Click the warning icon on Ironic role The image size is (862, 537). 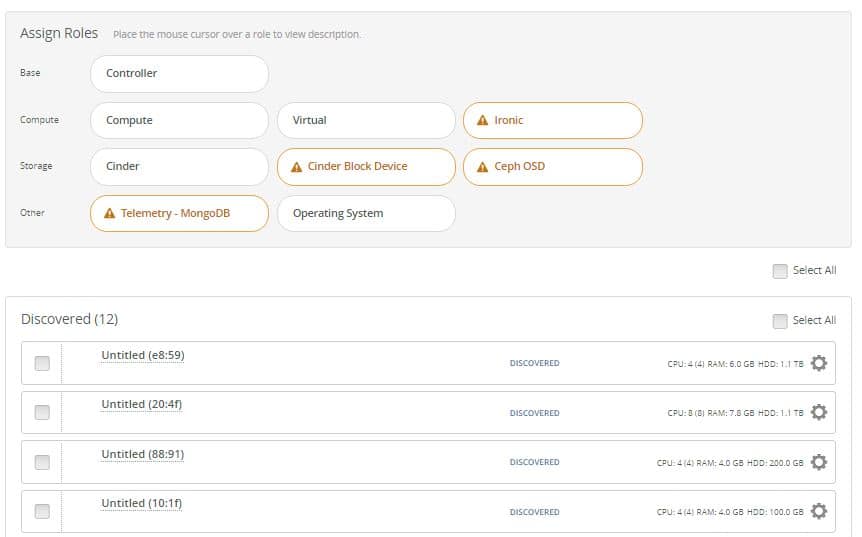click(483, 120)
